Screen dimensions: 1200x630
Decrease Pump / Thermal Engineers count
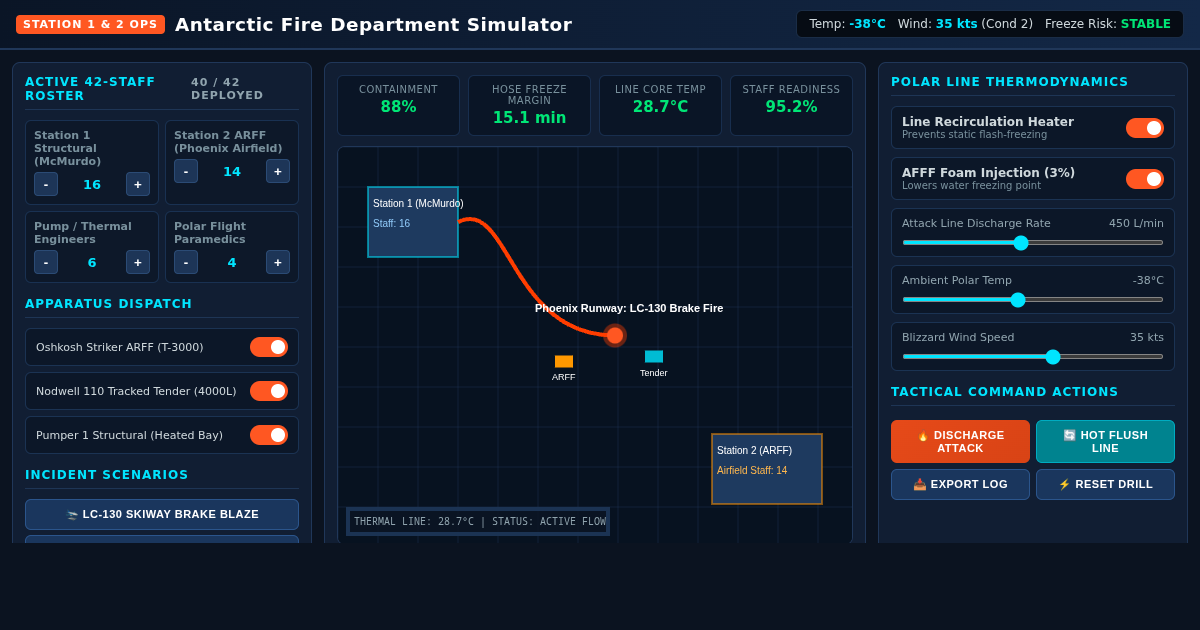[46, 262]
